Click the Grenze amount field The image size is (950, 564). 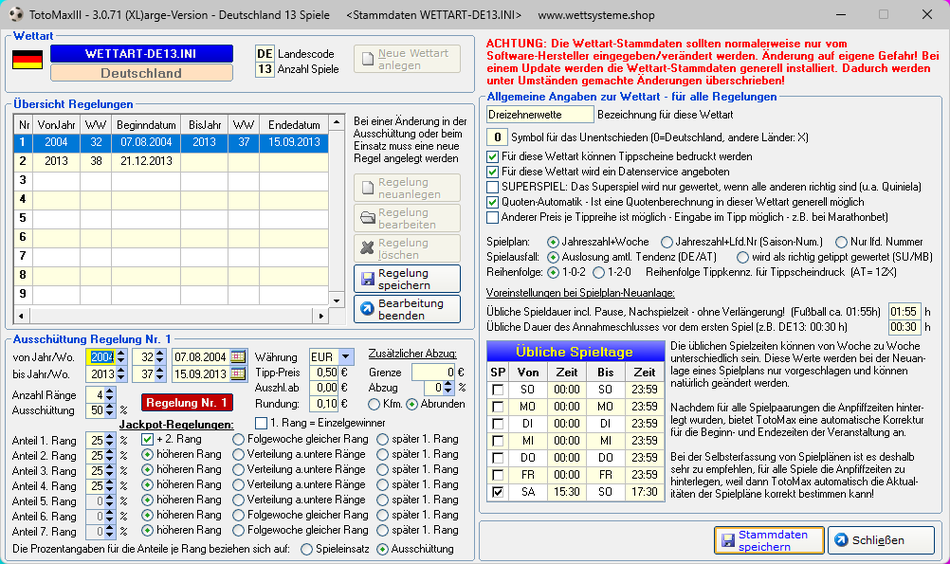pyautogui.click(x=433, y=373)
